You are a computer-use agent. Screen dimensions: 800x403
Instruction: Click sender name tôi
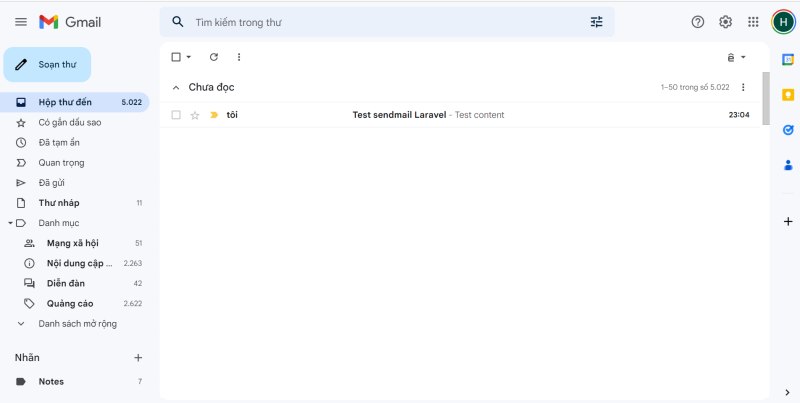point(232,115)
